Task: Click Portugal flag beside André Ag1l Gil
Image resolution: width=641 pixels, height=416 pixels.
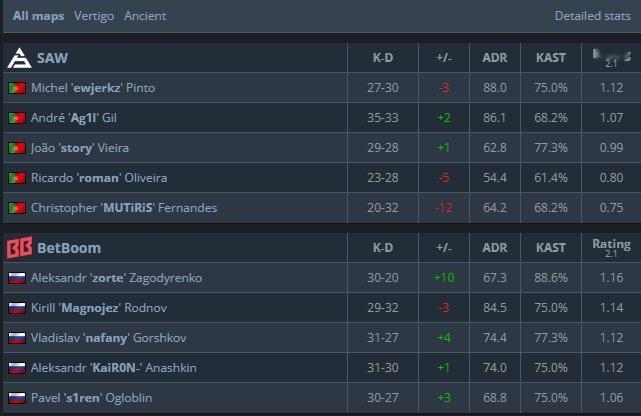Action: coord(17,118)
